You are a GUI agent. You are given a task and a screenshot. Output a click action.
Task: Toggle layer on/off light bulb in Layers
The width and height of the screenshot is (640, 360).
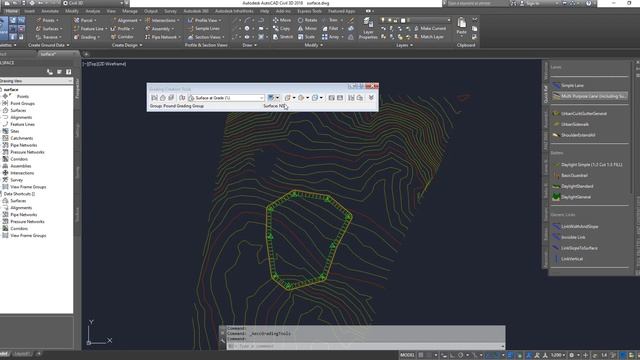point(383,20)
